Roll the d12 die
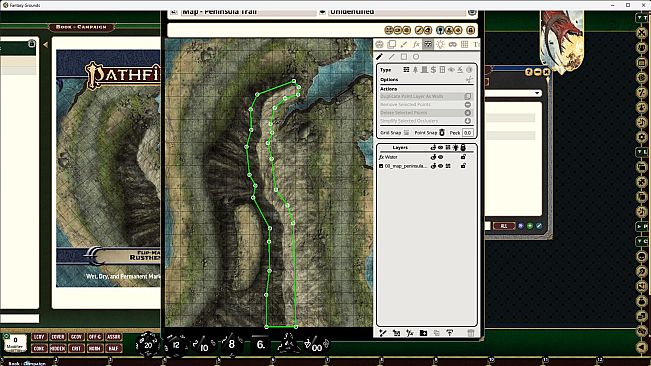Image resolution: width=651 pixels, height=366 pixels. pos(176,344)
